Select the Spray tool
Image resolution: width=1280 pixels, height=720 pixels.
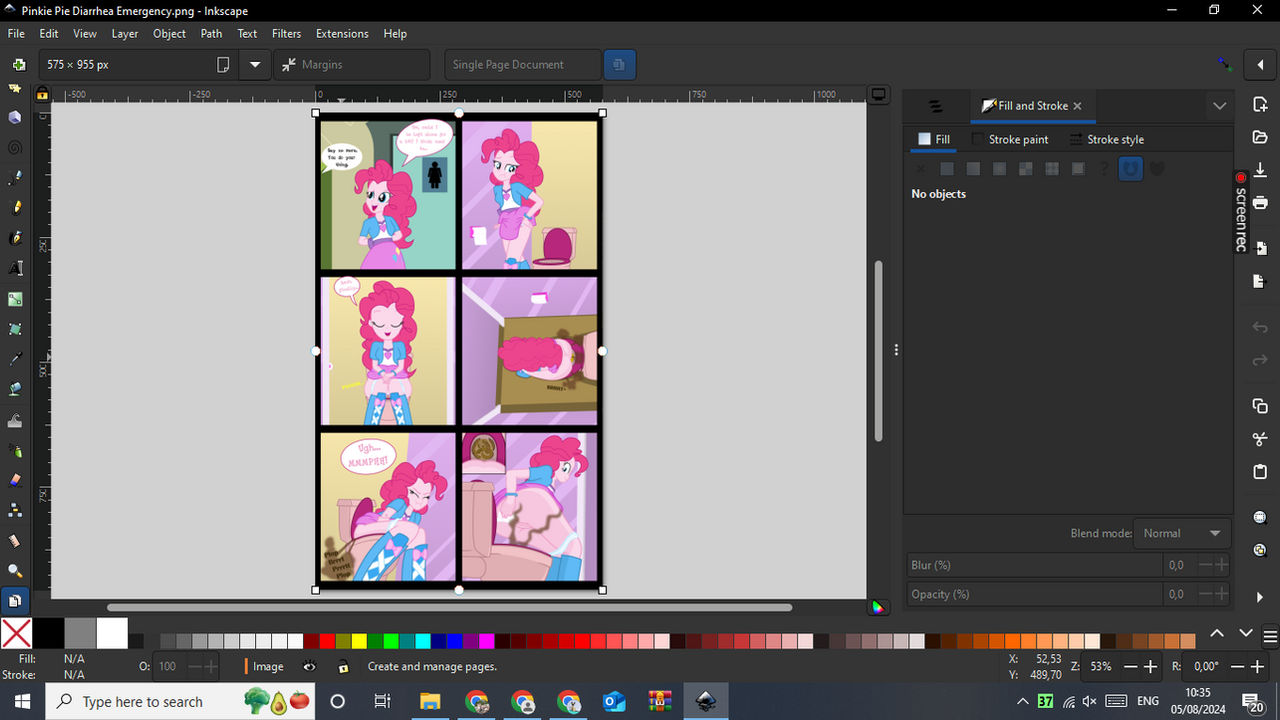coord(15,450)
